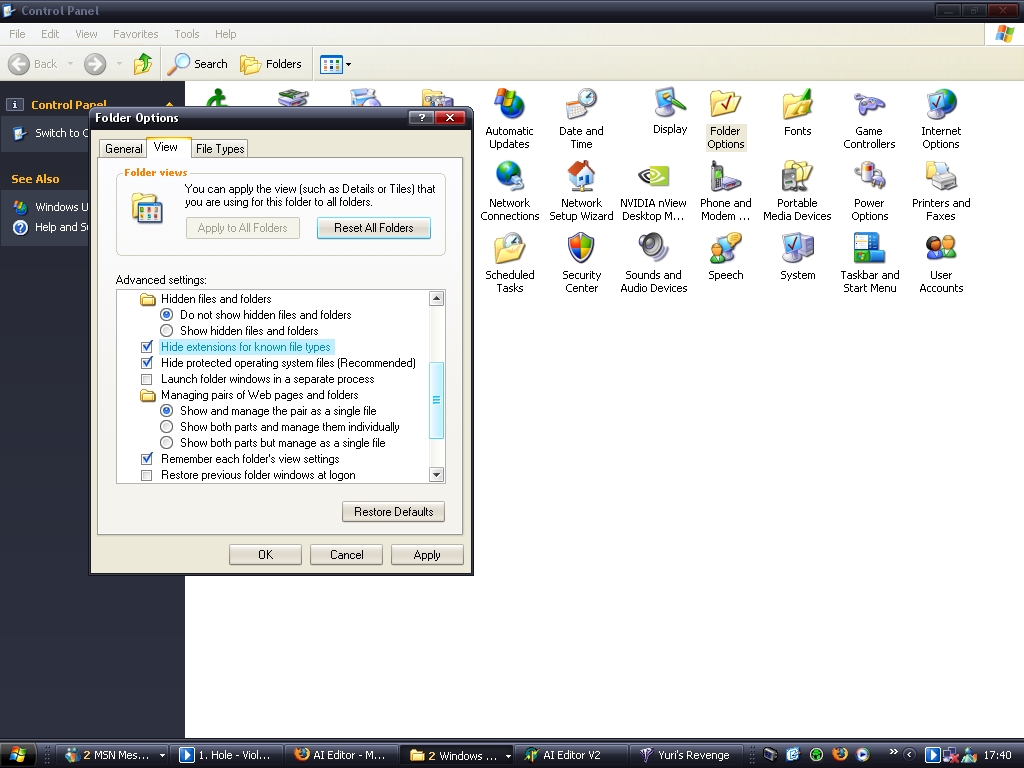
Task: Enable Launch folder windows in separate process
Action: [148, 379]
